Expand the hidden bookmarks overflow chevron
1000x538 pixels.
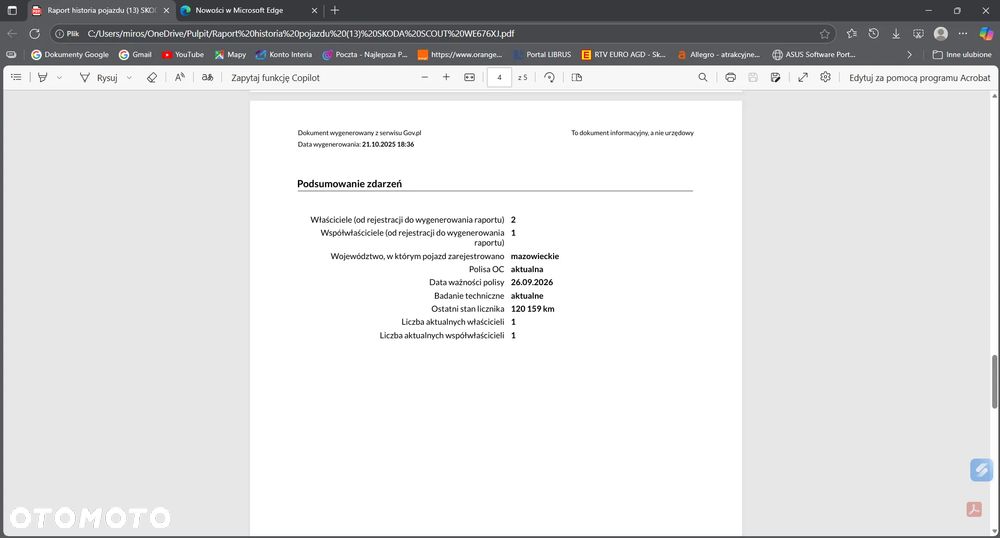pyautogui.click(x=909, y=55)
